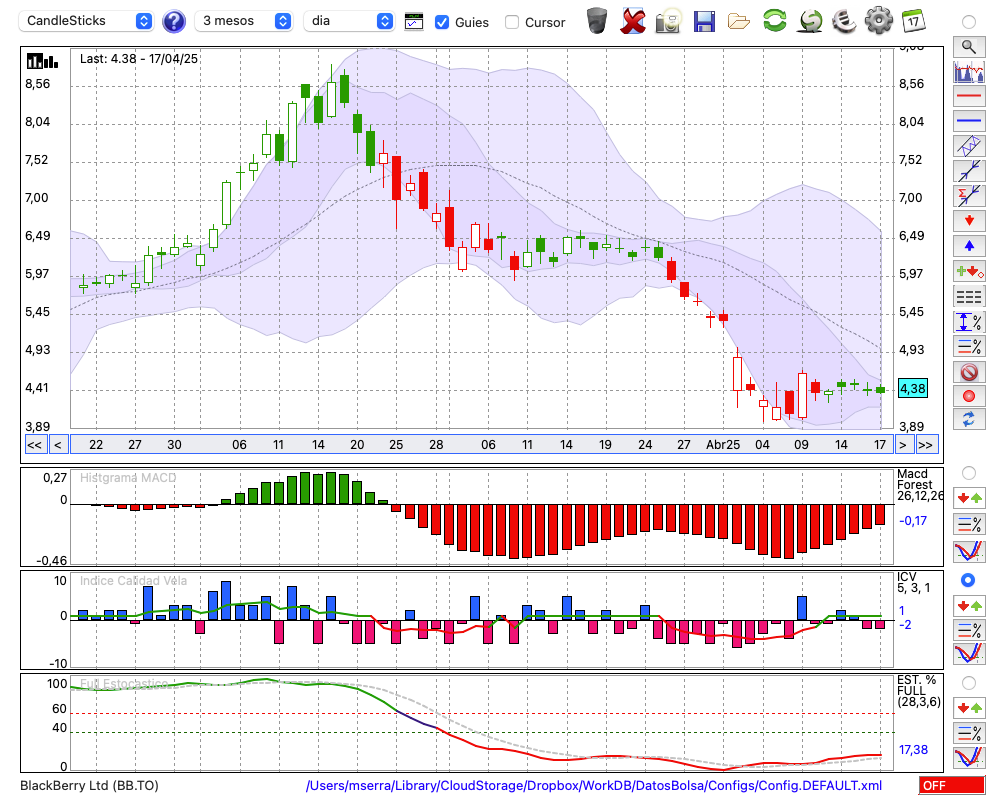Click the small chart window icon beside Guies
1000x800 pixels.
click(x=414, y=22)
